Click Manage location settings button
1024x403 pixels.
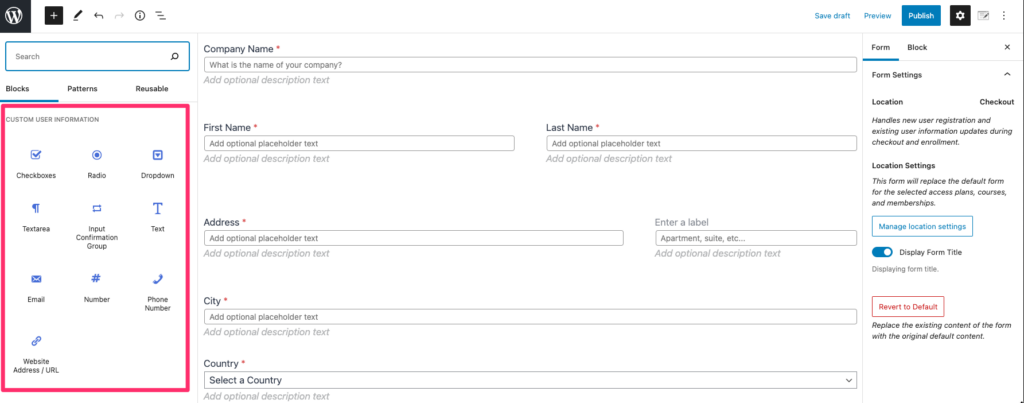click(x=922, y=226)
